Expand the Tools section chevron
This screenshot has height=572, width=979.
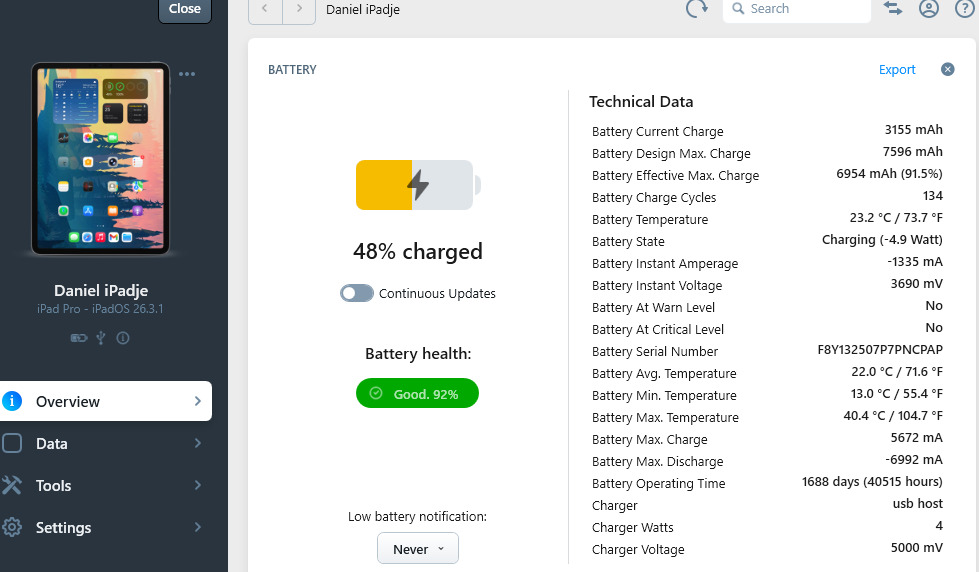click(x=198, y=485)
